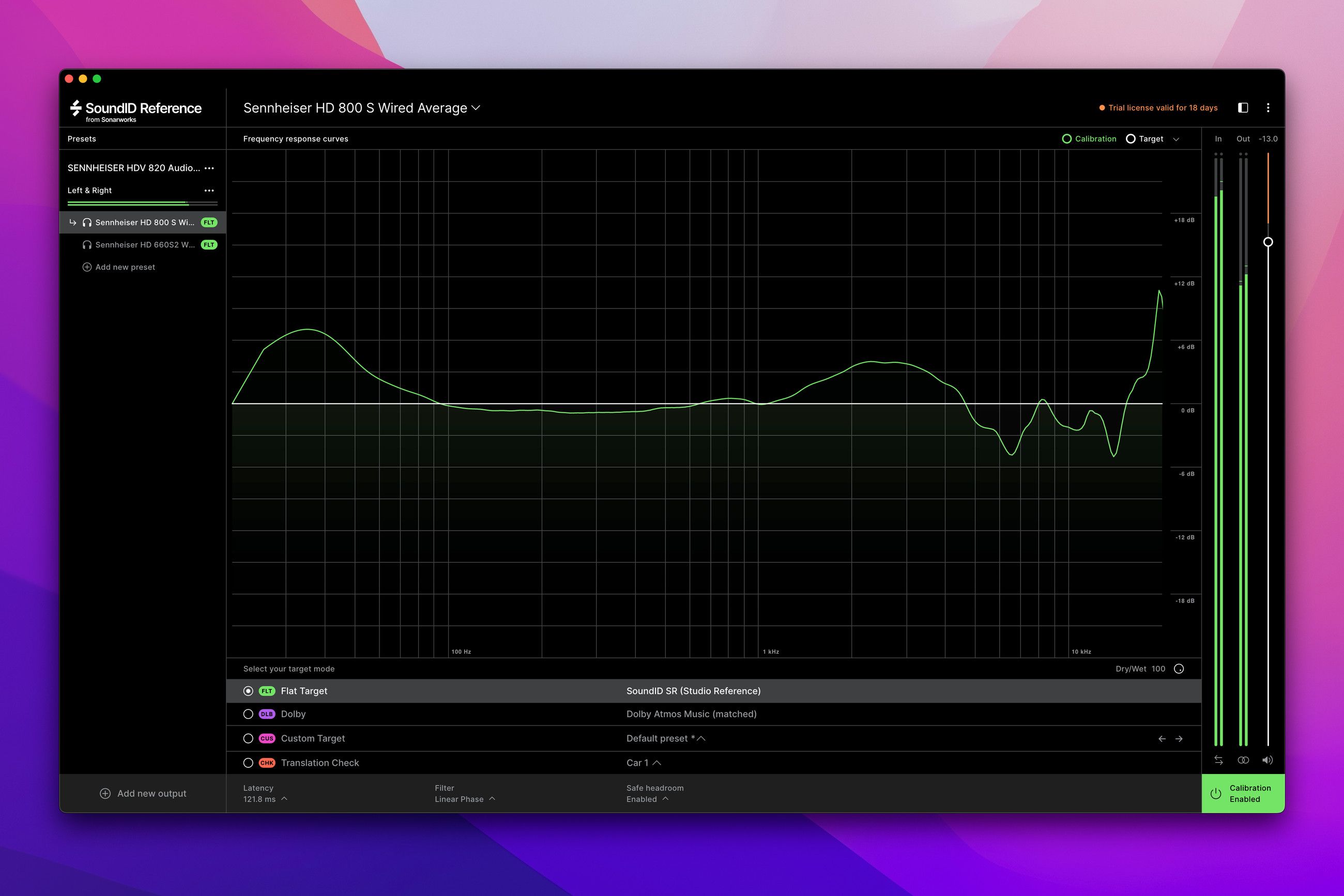Open options for SENNHEISER HDV 820 output
Image resolution: width=1344 pixels, height=896 pixels.
(x=209, y=168)
